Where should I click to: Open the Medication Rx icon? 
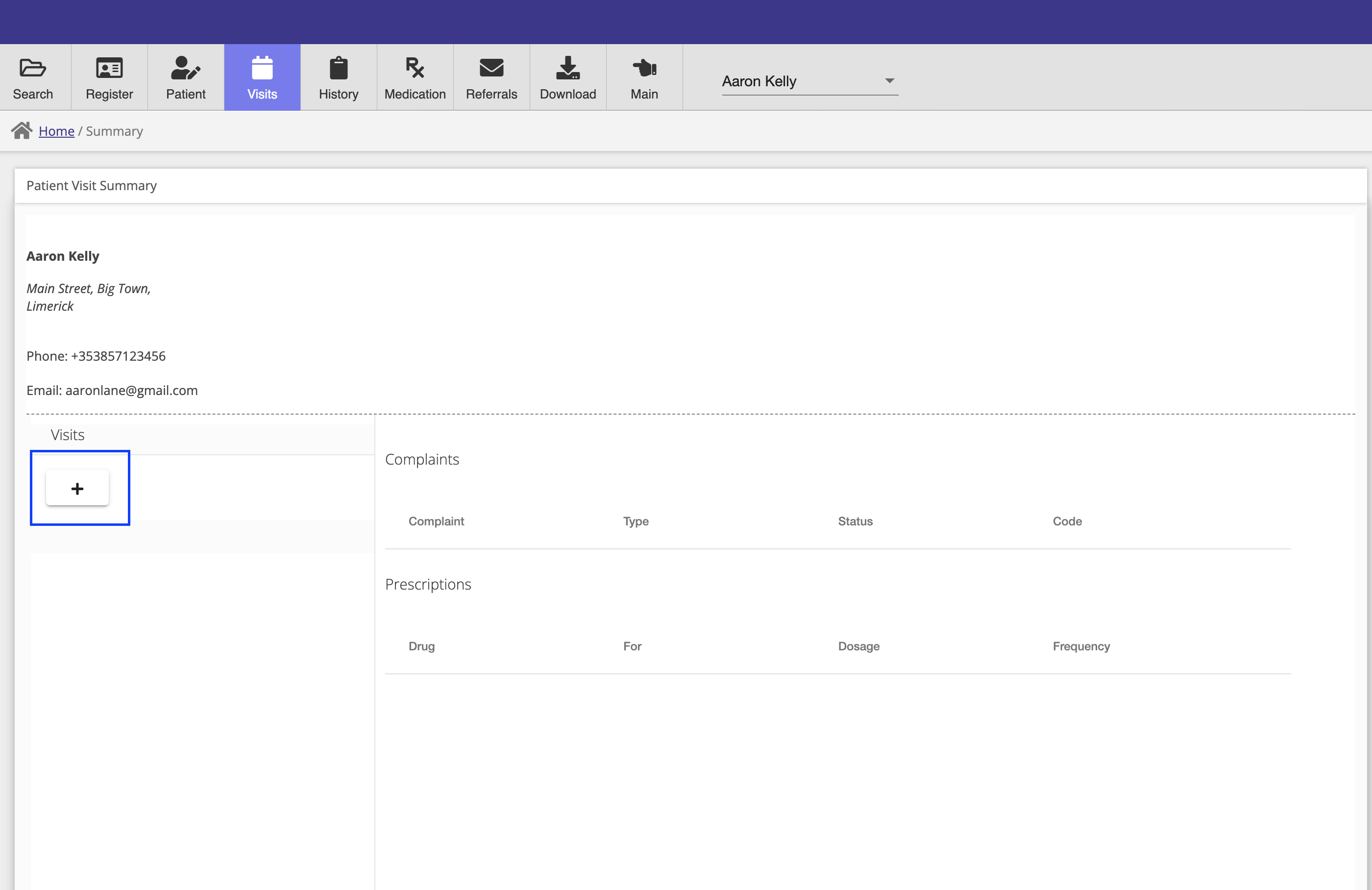click(415, 68)
